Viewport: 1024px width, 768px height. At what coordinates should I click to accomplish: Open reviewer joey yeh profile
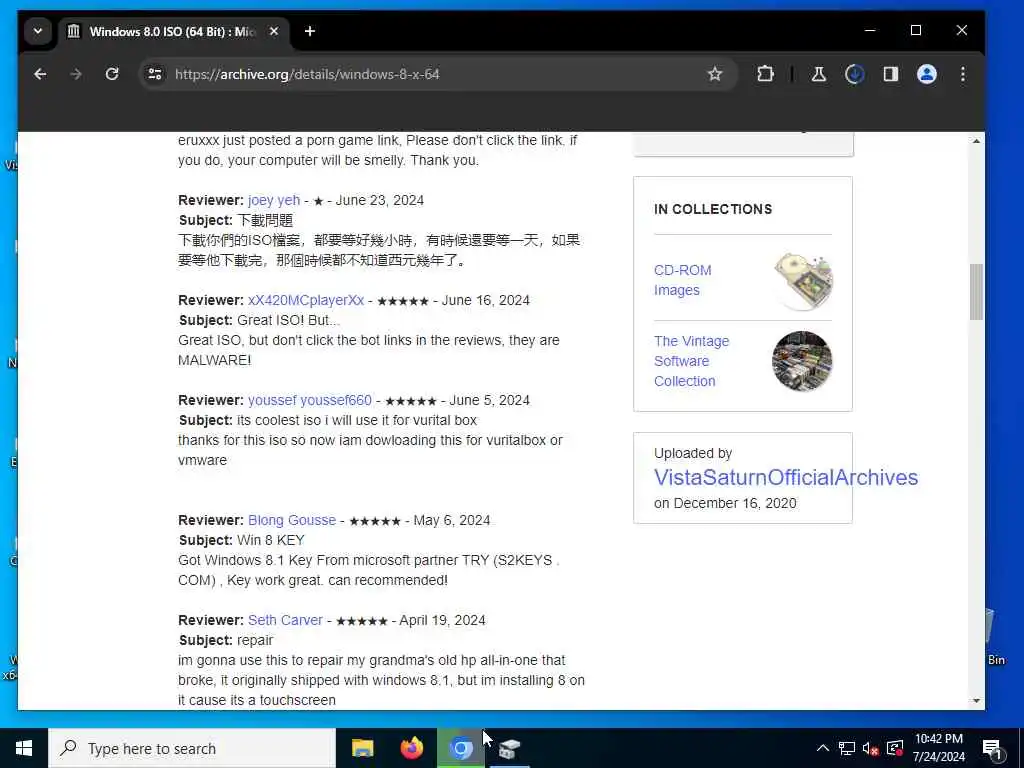click(x=274, y=200)
